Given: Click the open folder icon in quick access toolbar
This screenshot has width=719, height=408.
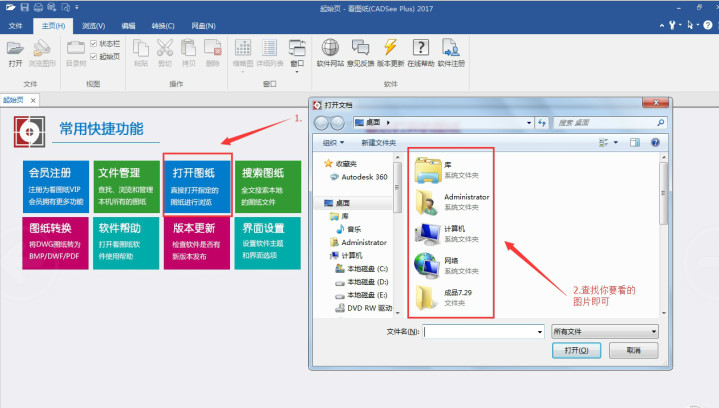Looking at the screenshot, I should point(10,7).
